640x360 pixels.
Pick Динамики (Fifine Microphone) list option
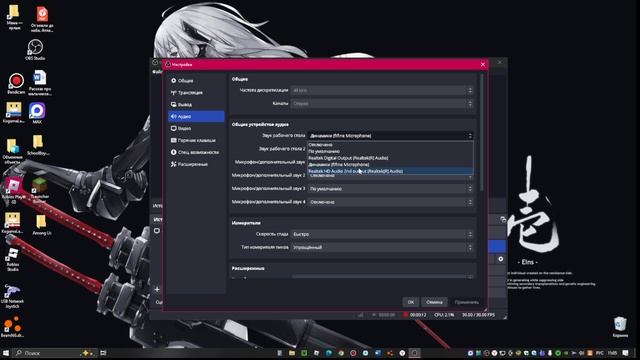(390, 164)
